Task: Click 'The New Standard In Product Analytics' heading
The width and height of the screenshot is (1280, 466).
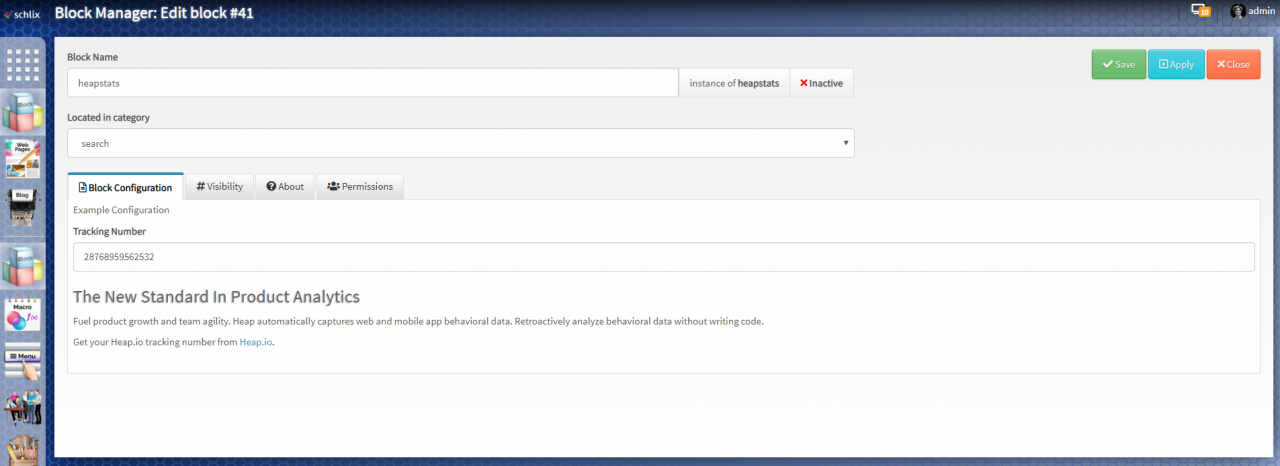Action: click(216, 297)
